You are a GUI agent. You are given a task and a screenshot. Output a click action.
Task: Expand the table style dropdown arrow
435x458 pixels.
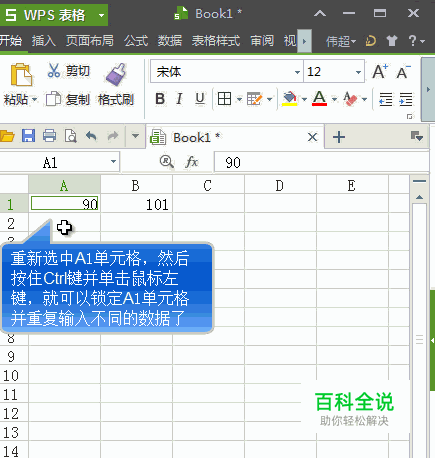pos(270,99)
